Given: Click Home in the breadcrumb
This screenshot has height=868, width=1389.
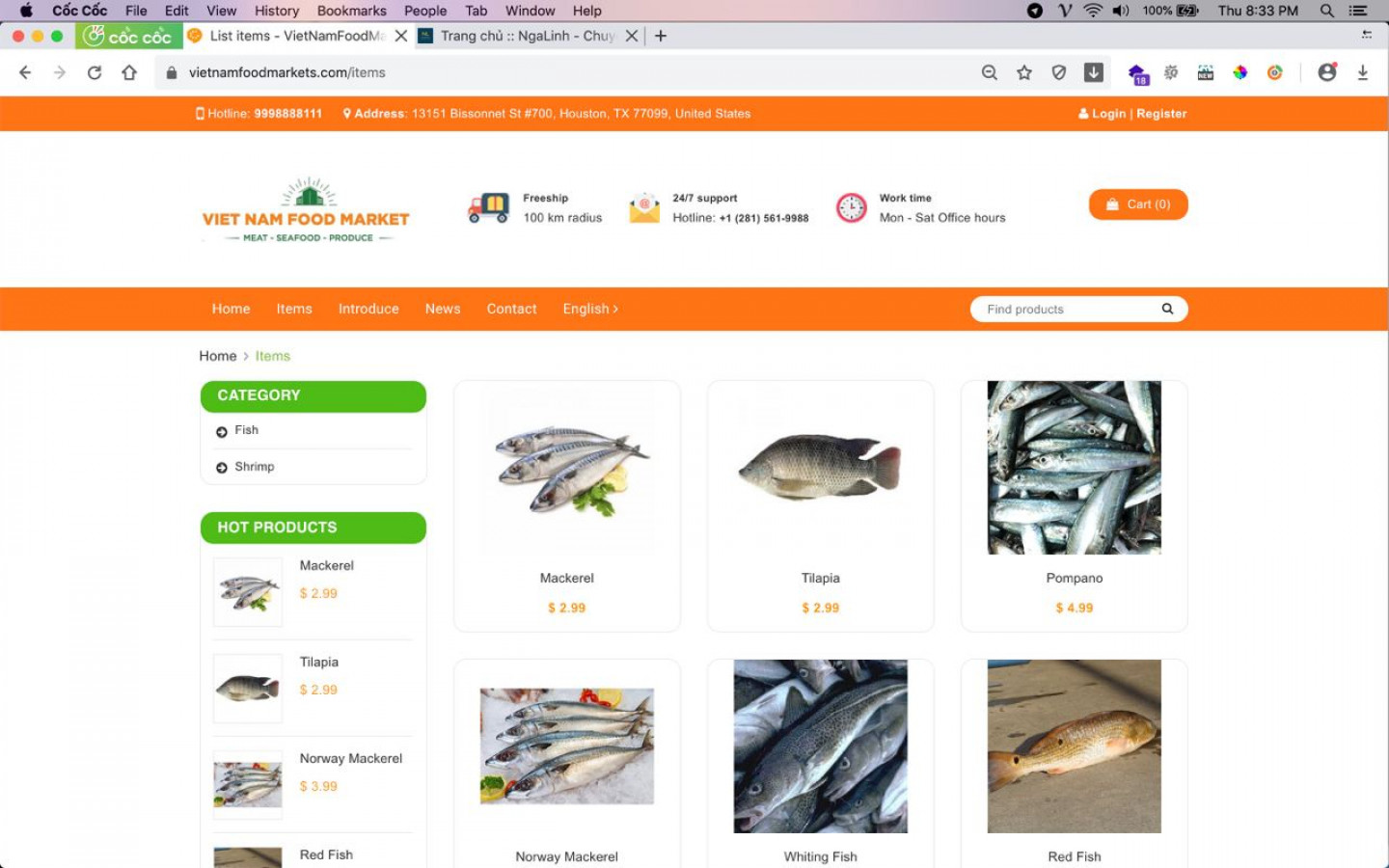Looking at the screenshot, I should pyautogui.click(x=218, y=356).
